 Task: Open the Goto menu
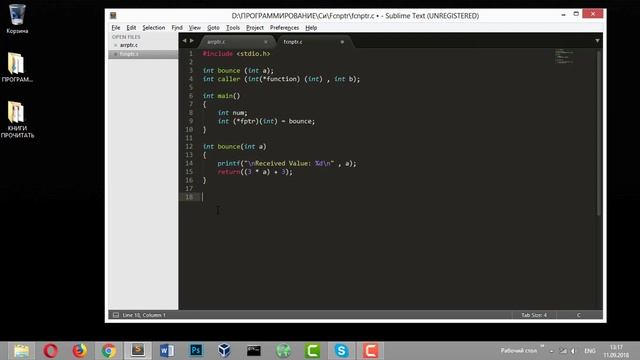point(213,28)
